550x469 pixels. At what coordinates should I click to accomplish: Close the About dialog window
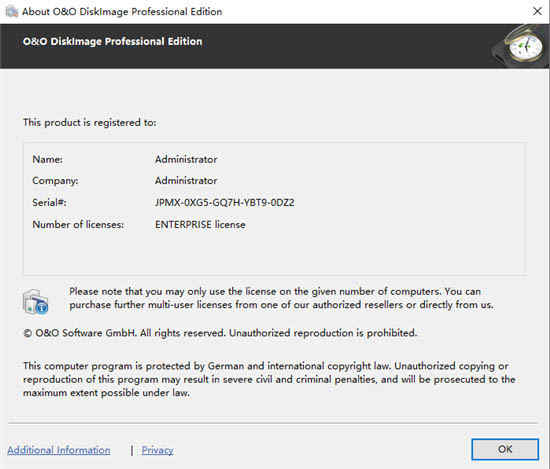click(x=537, y=11)
